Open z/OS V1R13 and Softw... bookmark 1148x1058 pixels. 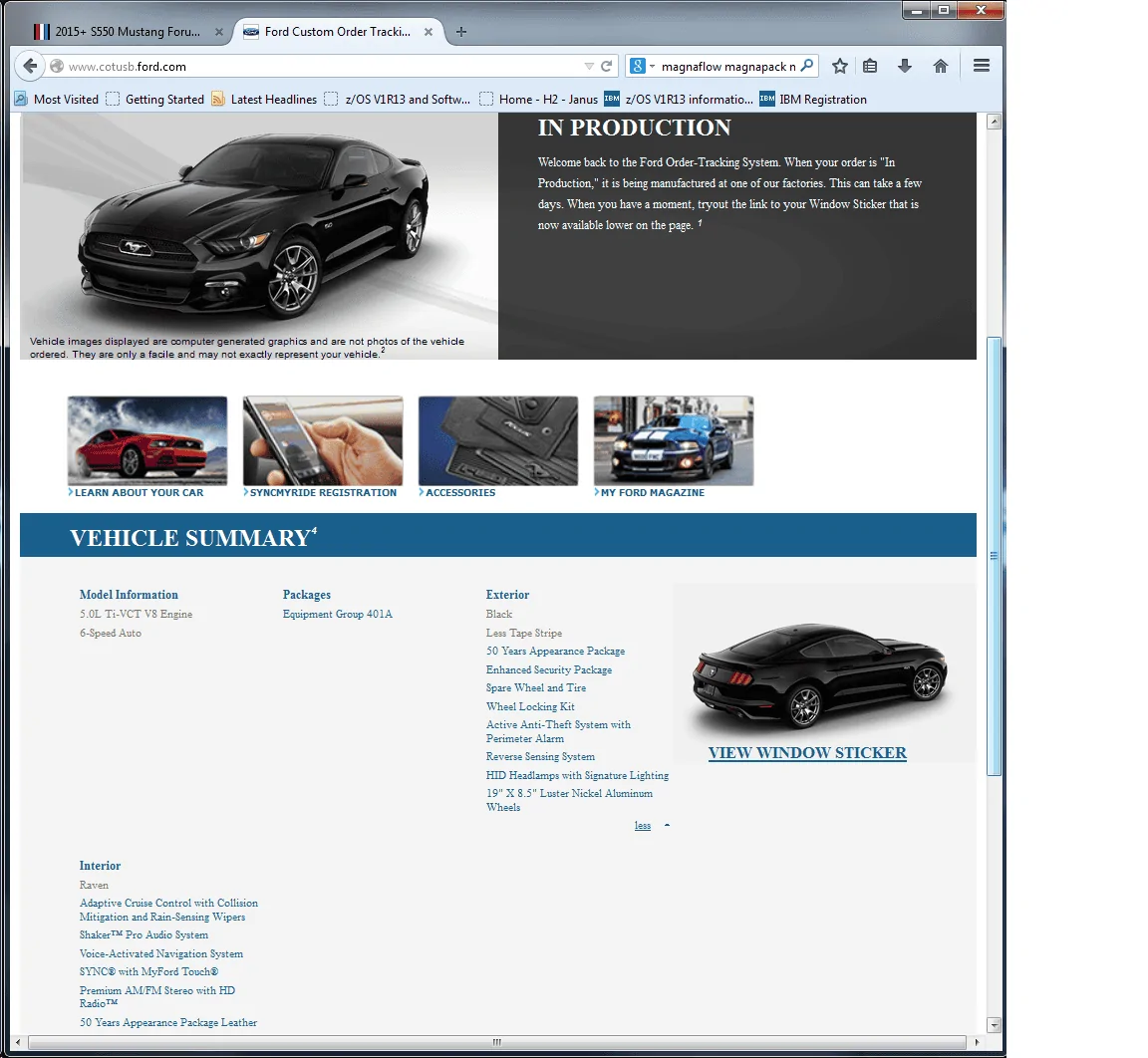(398, 99)
